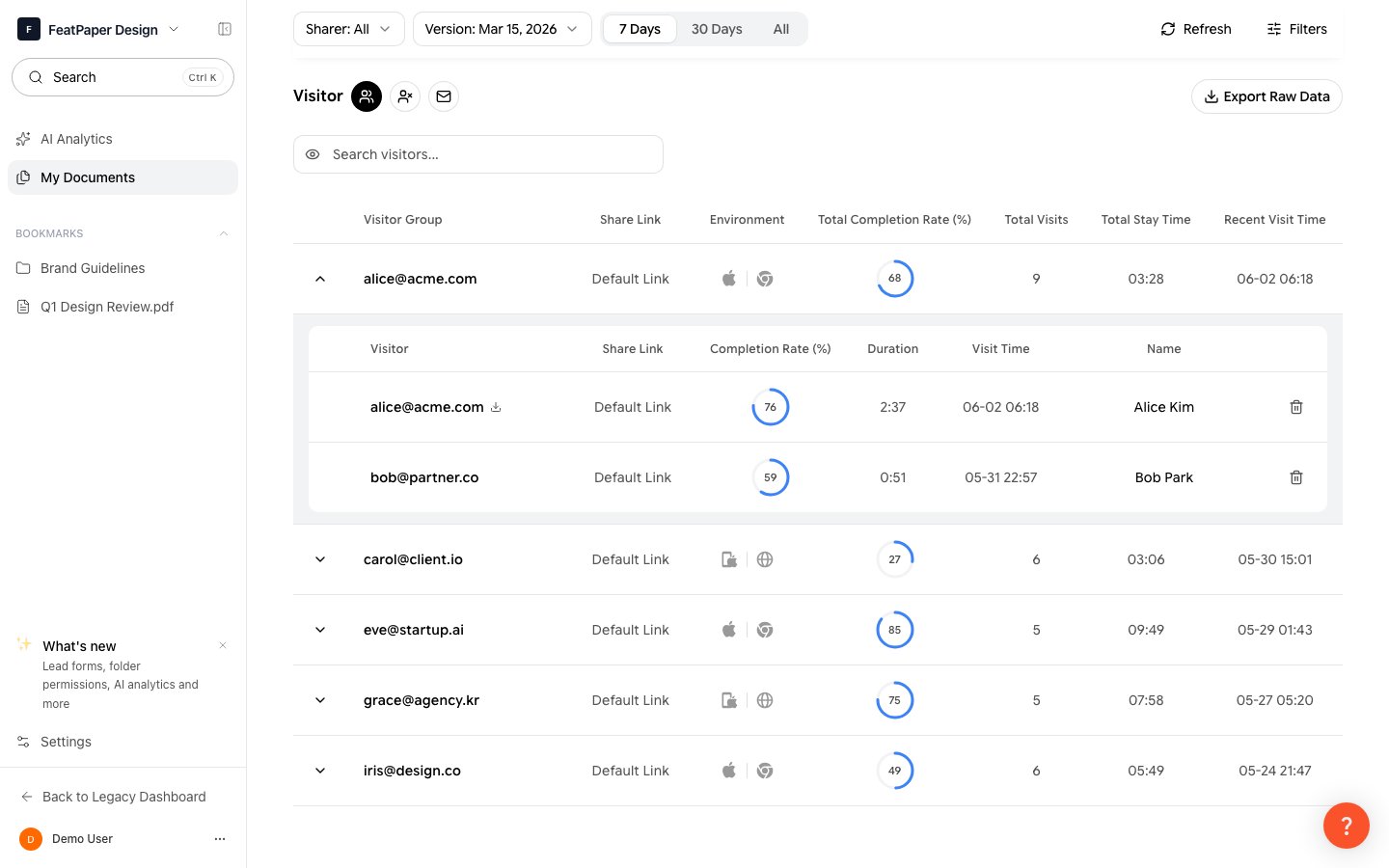Click the sidebar Search box

pos(123,77)
